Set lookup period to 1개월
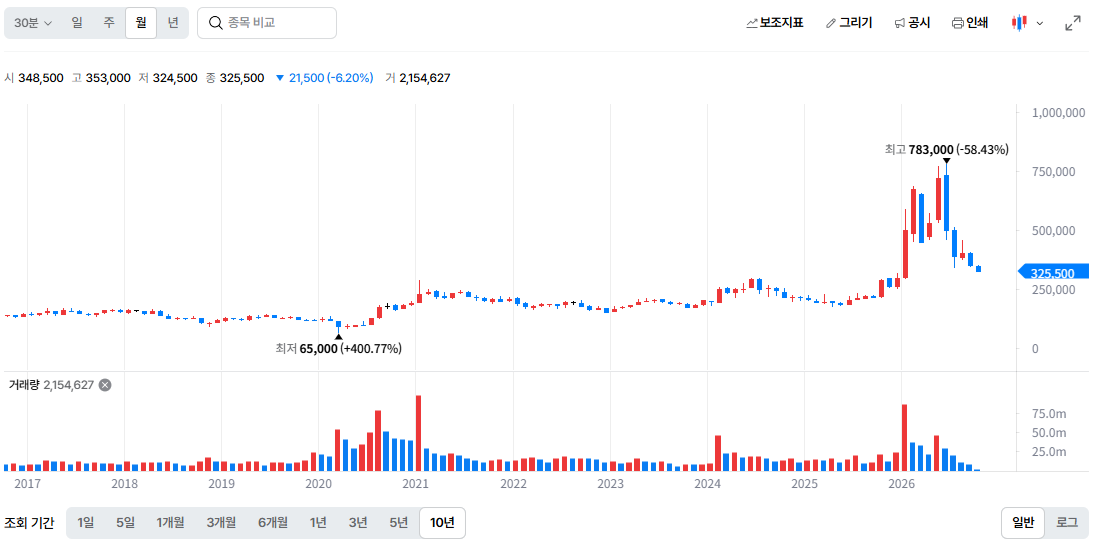The height and width of the screenshot is (549, 1097). click(170, 522)
